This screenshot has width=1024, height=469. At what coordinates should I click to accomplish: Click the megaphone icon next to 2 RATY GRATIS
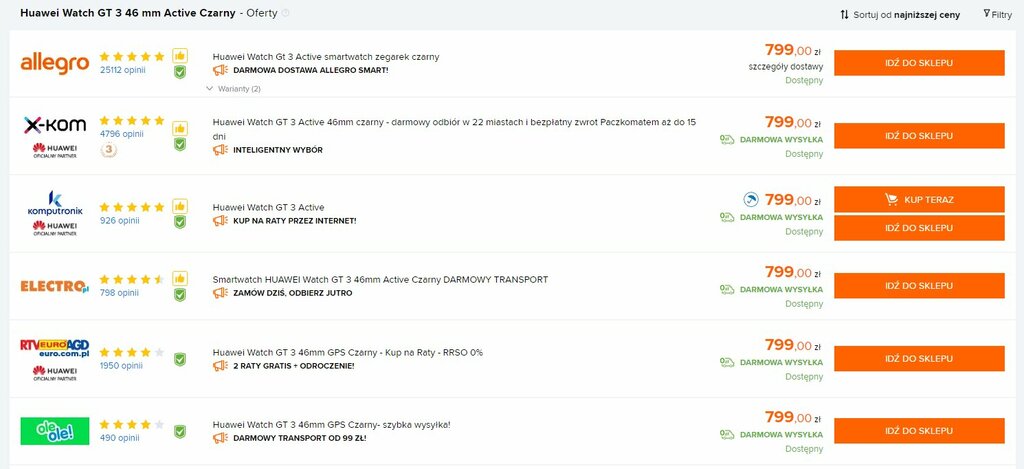(x=220, y=366)
